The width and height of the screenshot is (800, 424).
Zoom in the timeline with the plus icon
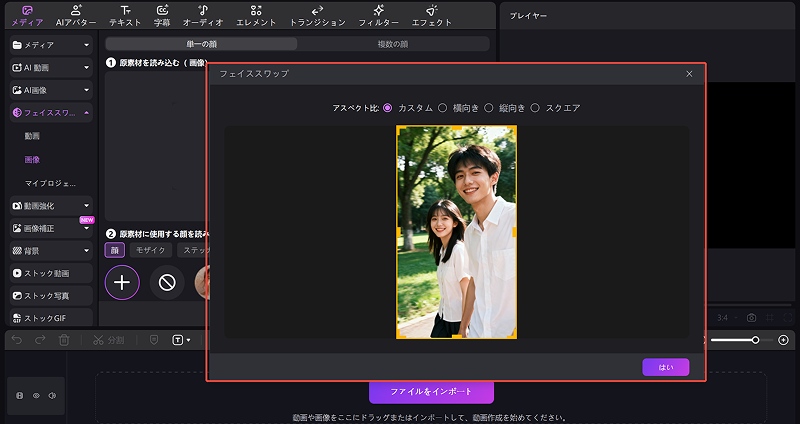point(784,340)
